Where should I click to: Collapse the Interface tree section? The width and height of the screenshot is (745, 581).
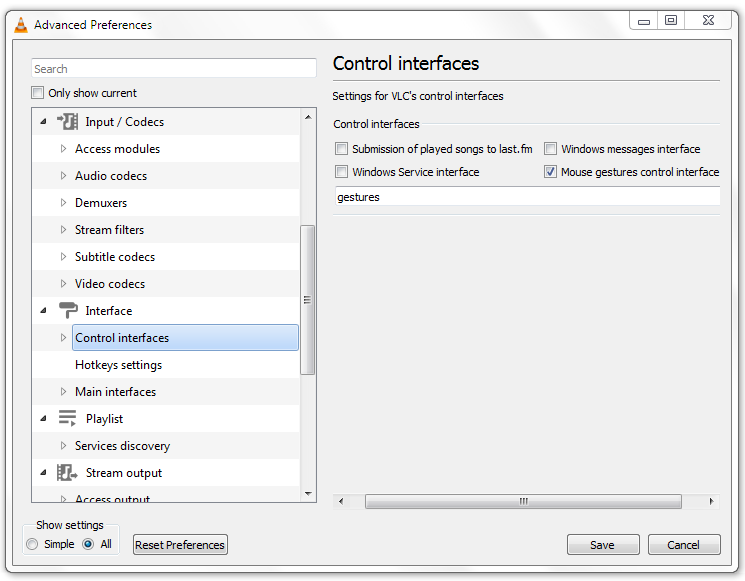(44, 311)
